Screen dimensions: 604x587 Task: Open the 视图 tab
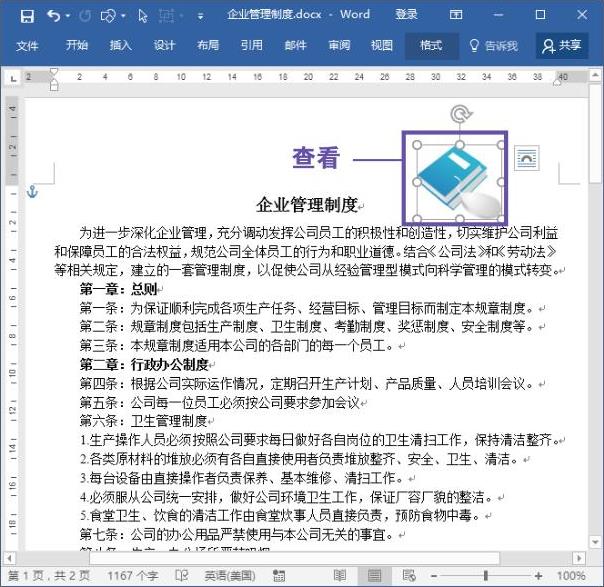pyautogui.click(x=382, y=45)
